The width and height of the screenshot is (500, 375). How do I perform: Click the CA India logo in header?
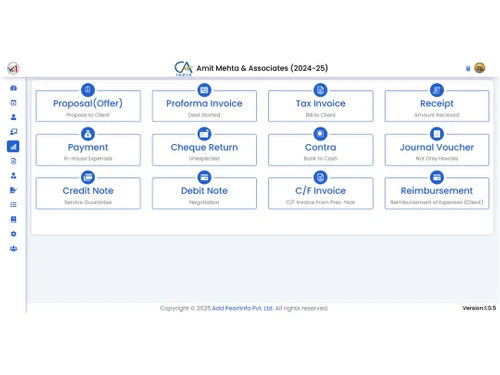click(x=183, y=69)
